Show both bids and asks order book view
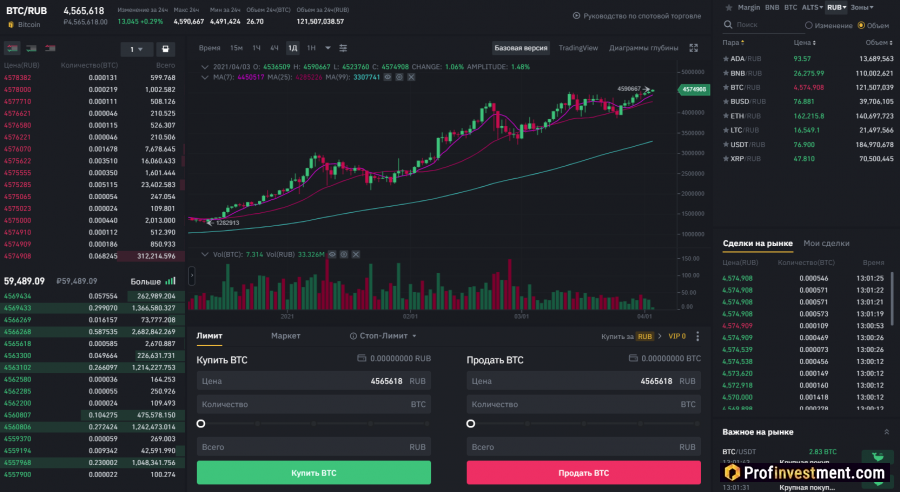Screen dimensions: 900x492 tap(12, 48)
